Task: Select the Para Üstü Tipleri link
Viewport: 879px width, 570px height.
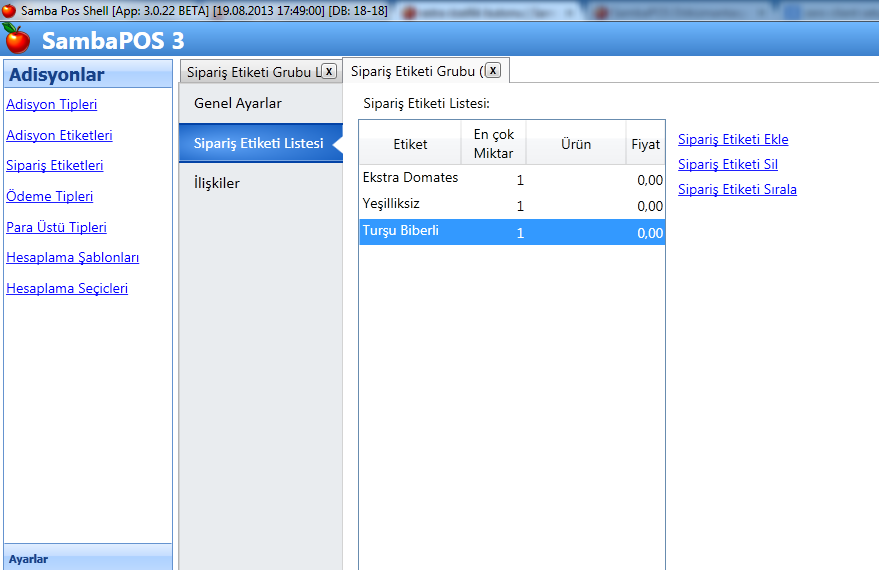Action: click(56, 228)
